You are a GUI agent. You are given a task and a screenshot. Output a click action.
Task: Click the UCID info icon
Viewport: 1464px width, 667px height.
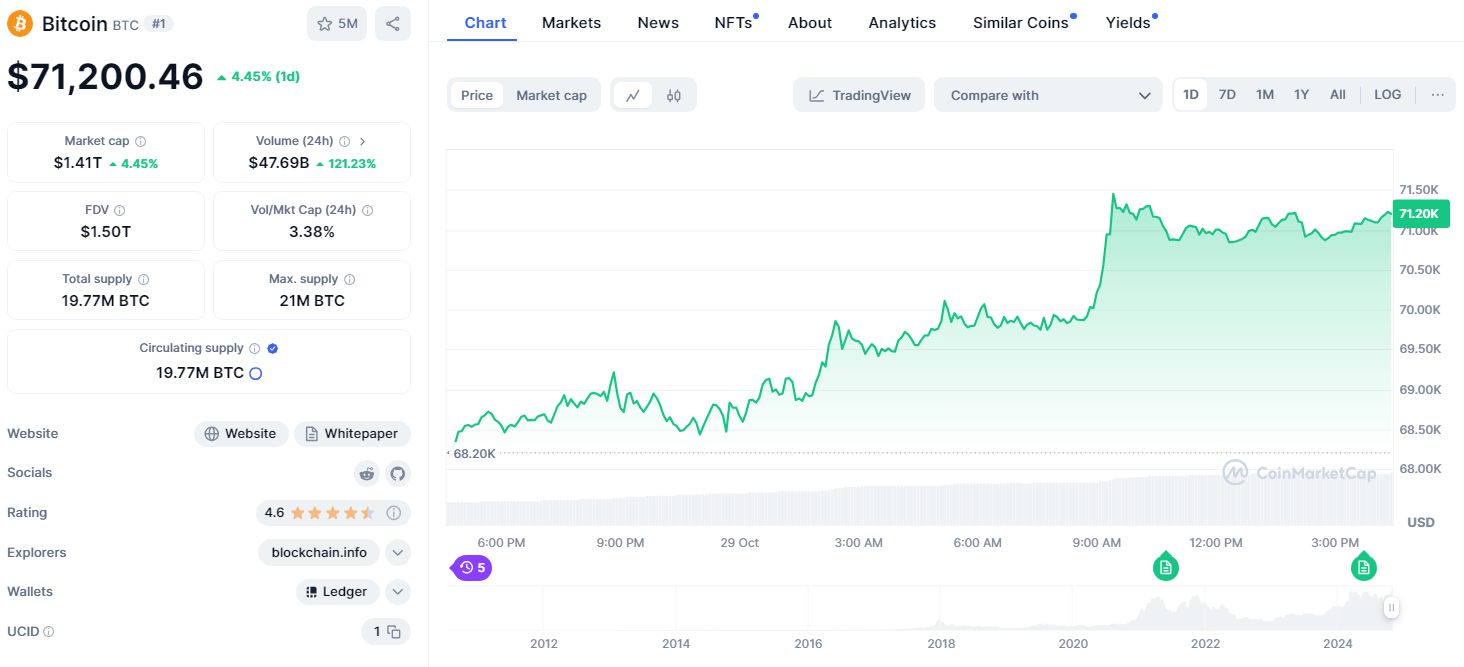[48, 632]
